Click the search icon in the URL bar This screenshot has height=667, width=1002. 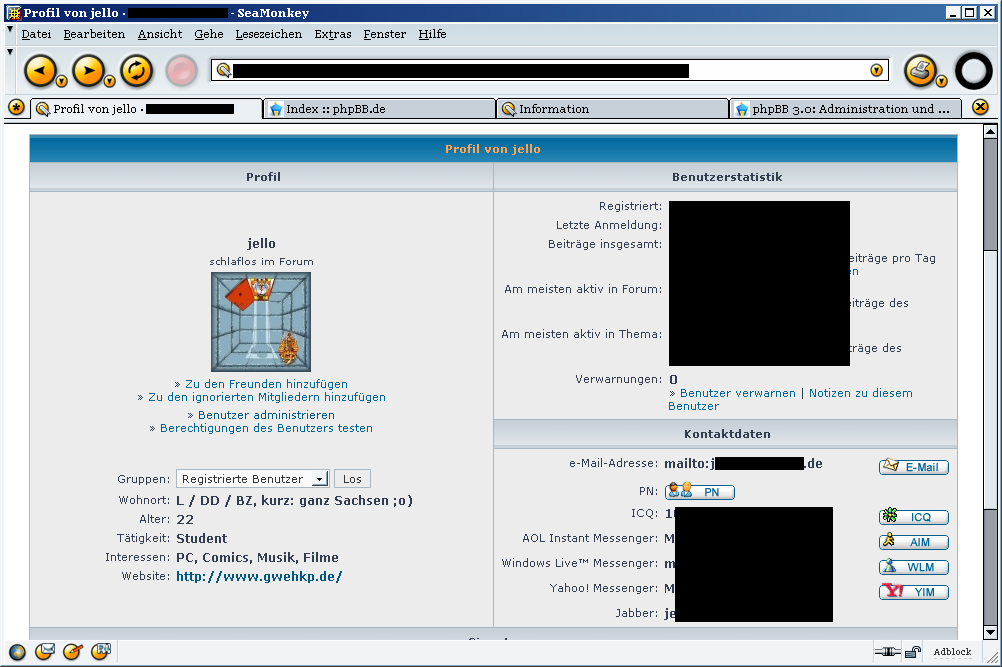pos(223,70)
